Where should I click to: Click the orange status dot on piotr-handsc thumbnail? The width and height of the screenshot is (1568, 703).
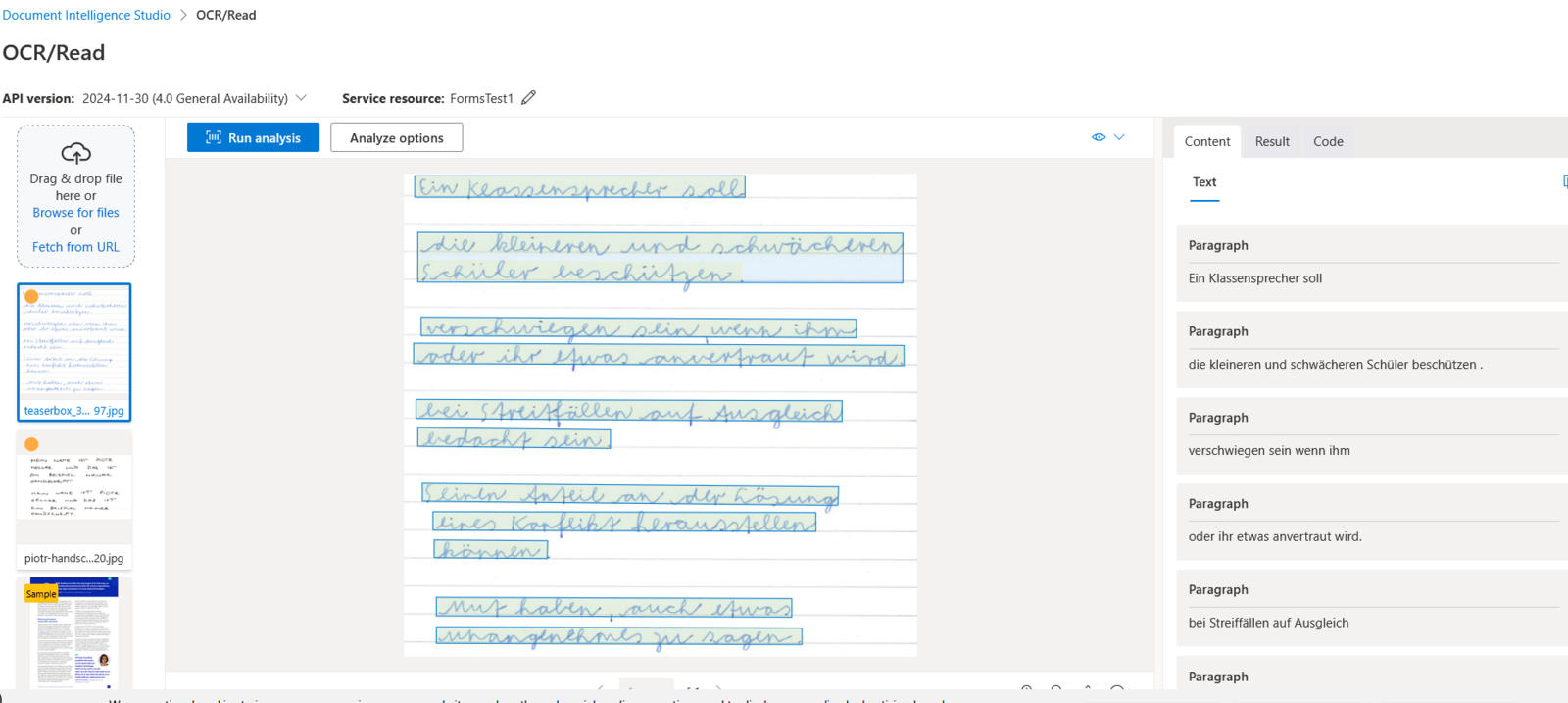[31, 444]
